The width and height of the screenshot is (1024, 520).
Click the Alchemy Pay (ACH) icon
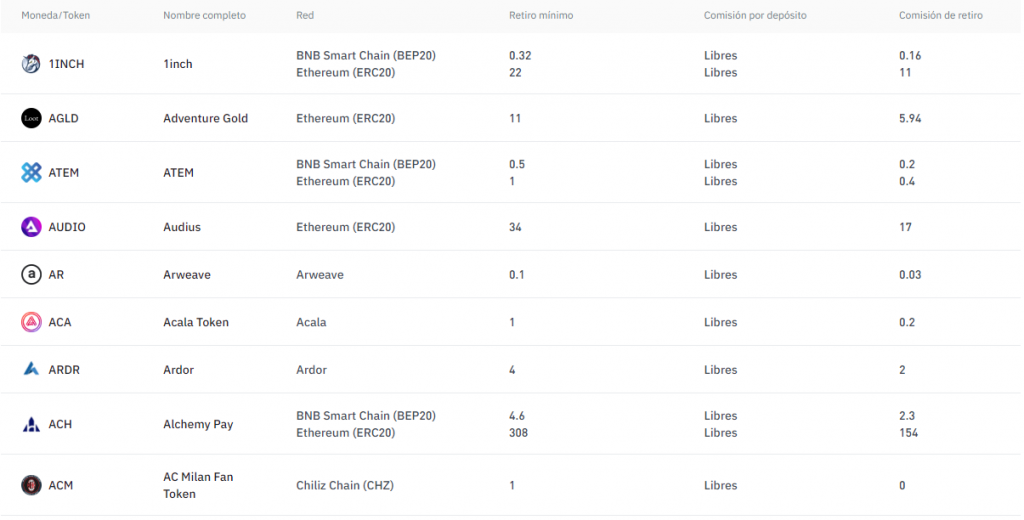31,424
